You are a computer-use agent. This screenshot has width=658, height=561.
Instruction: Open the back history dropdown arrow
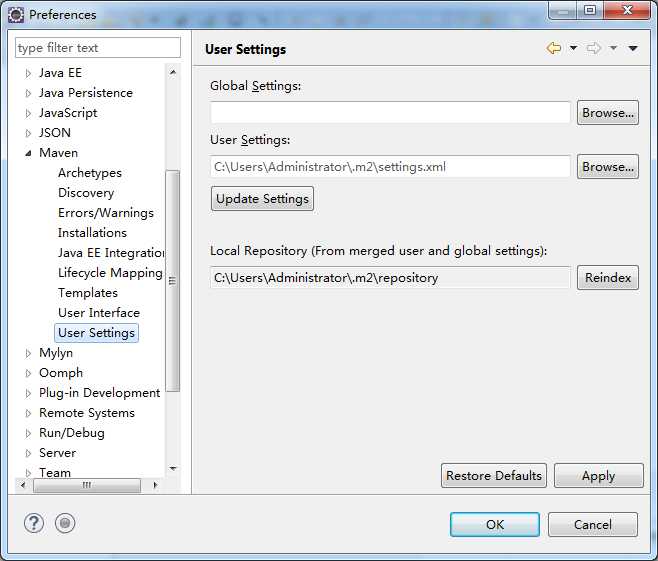pyautogui.click(x=573, y=48)
